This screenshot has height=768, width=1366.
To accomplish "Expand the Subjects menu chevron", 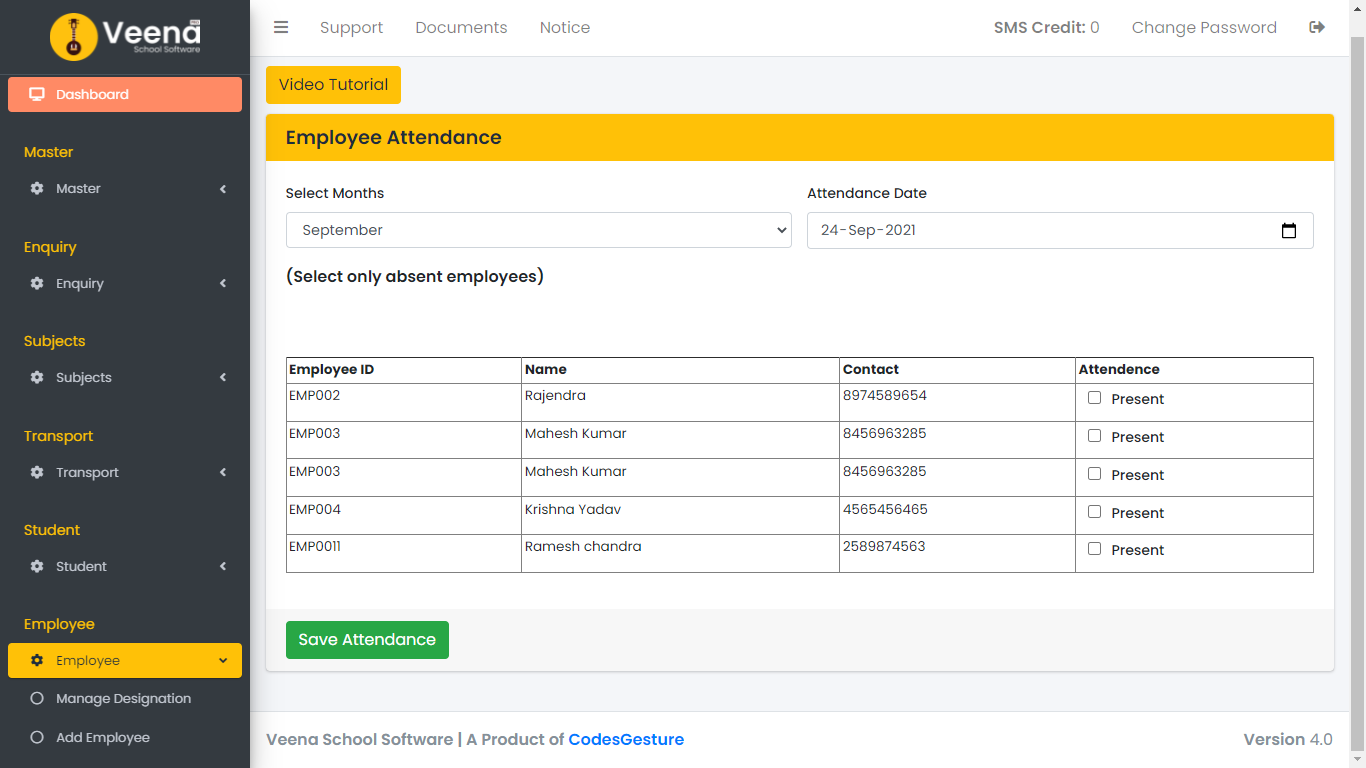I will point(223,377).
